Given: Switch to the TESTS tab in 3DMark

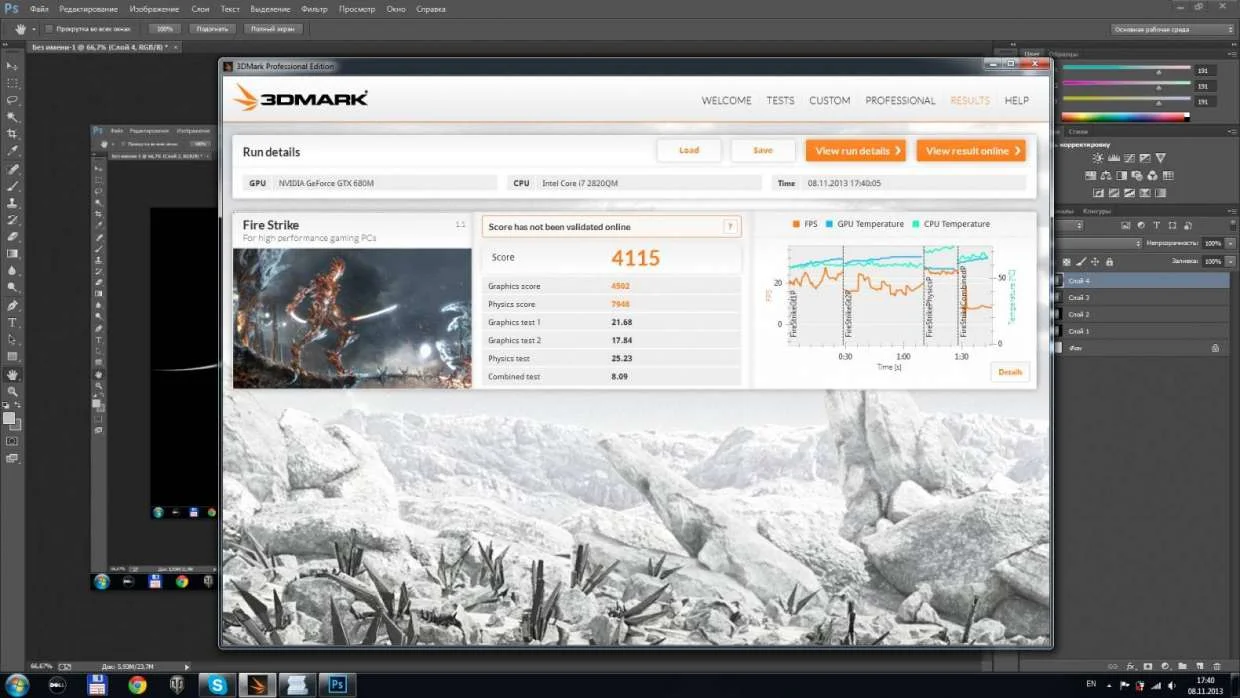Looking at the screenshot, I should [780, 101].
